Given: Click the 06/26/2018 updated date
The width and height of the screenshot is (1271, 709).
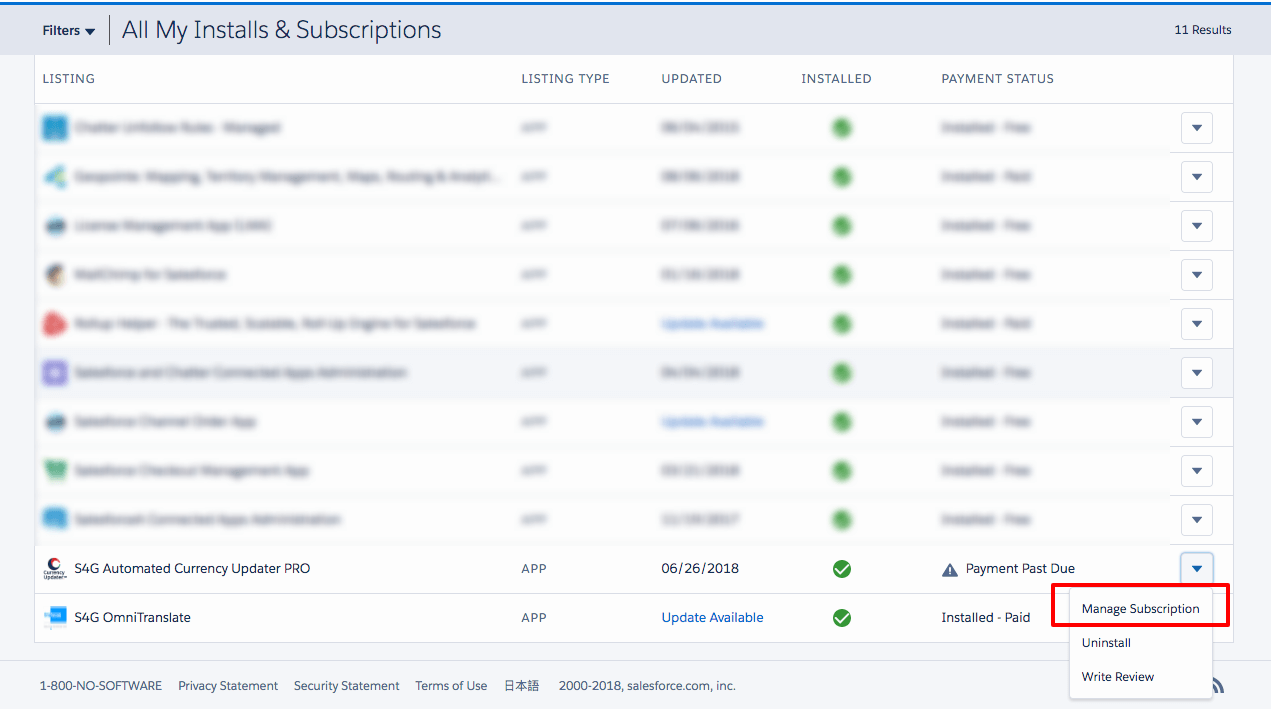Looking at the screenshot, I should click(x=700, y=569).
